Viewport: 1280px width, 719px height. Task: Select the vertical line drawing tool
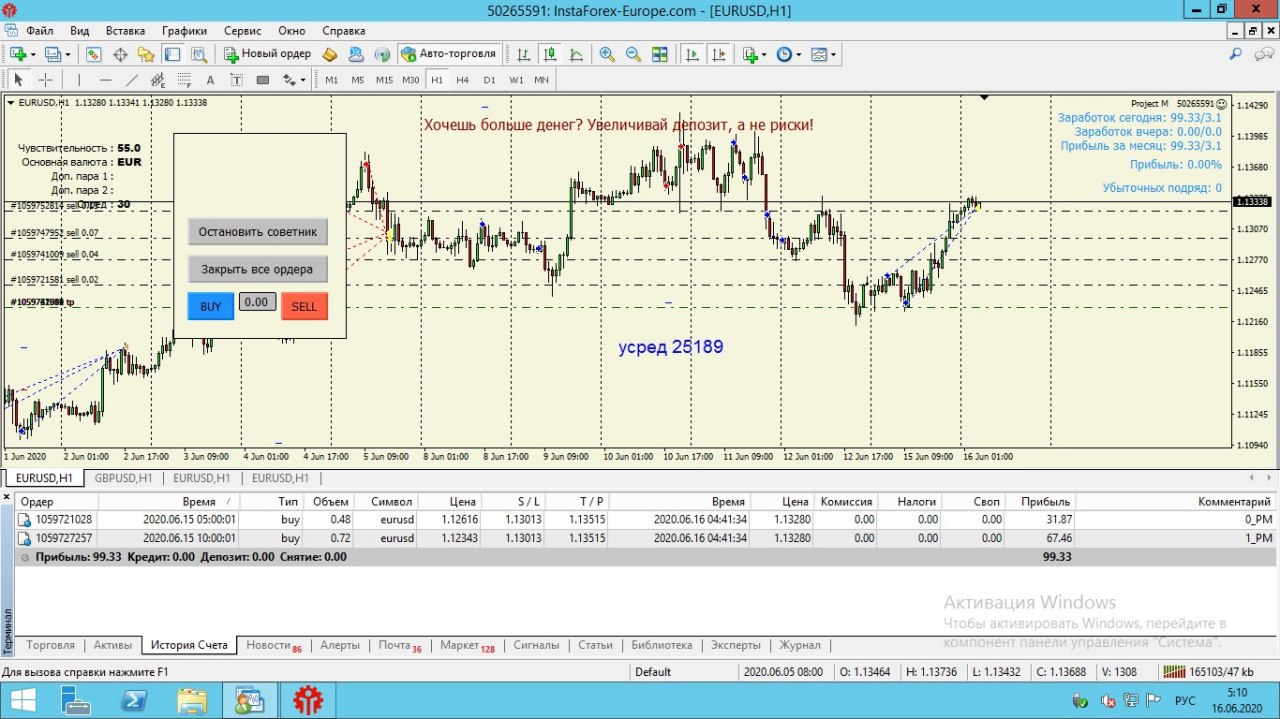[78, 80]
